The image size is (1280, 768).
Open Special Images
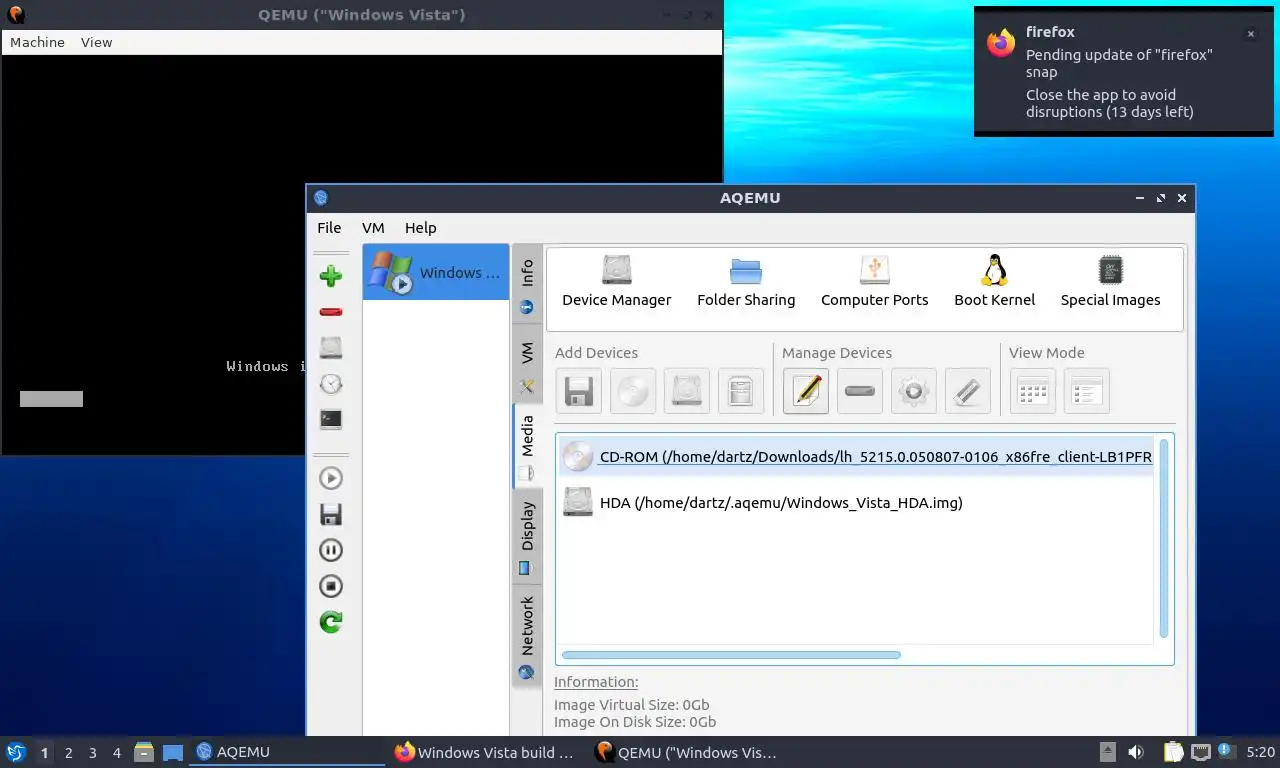point(1110,281)
